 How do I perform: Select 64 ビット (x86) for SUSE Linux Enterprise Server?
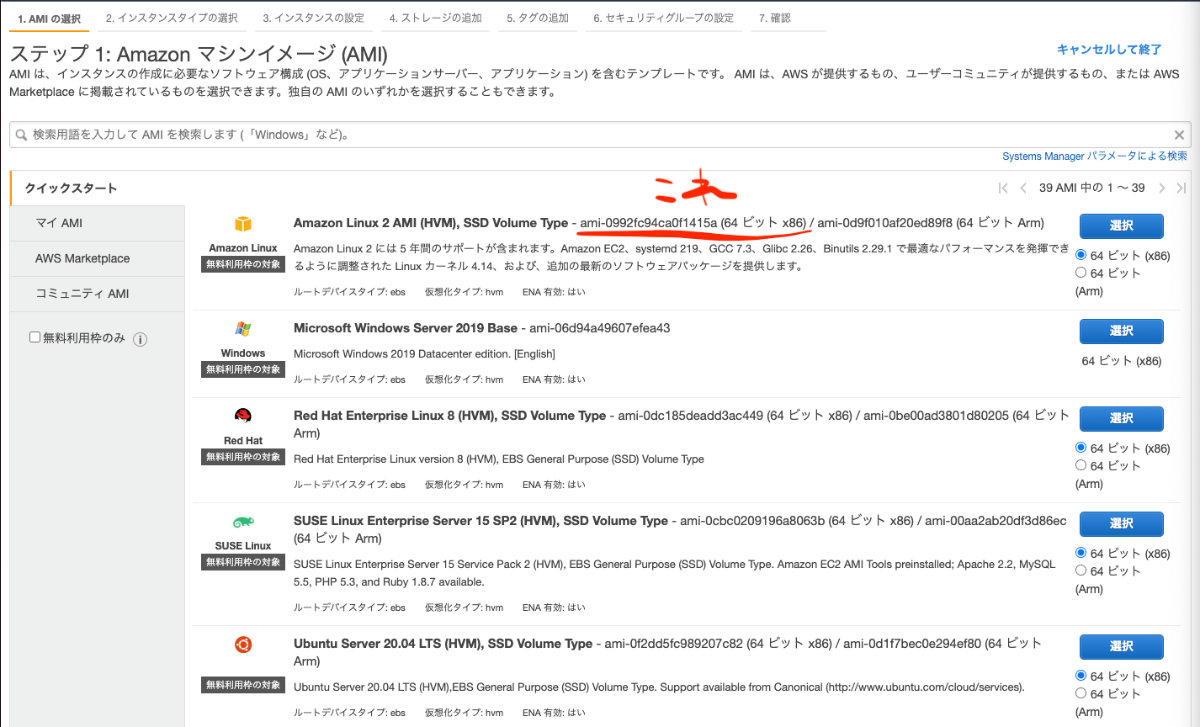1081,553
